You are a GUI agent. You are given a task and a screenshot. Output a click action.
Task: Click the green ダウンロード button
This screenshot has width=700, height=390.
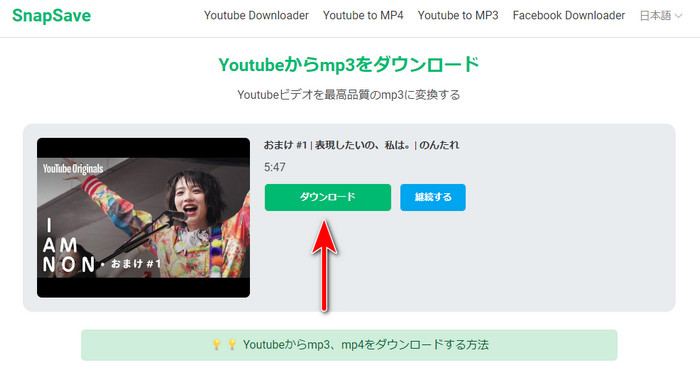(328, 197)
